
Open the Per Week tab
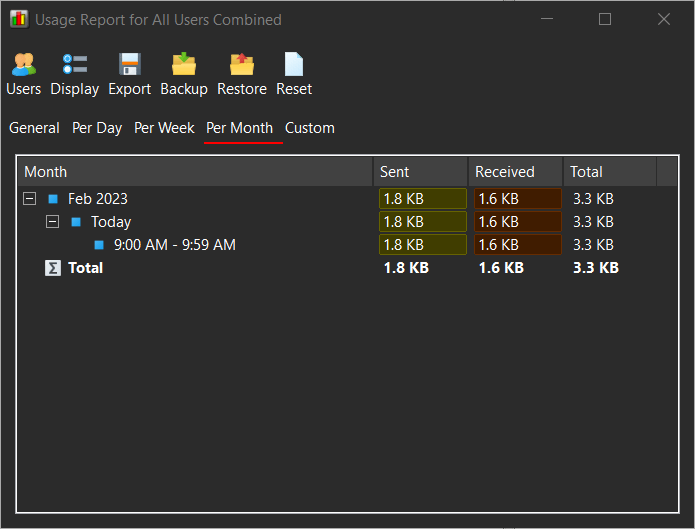pos(164,128)
